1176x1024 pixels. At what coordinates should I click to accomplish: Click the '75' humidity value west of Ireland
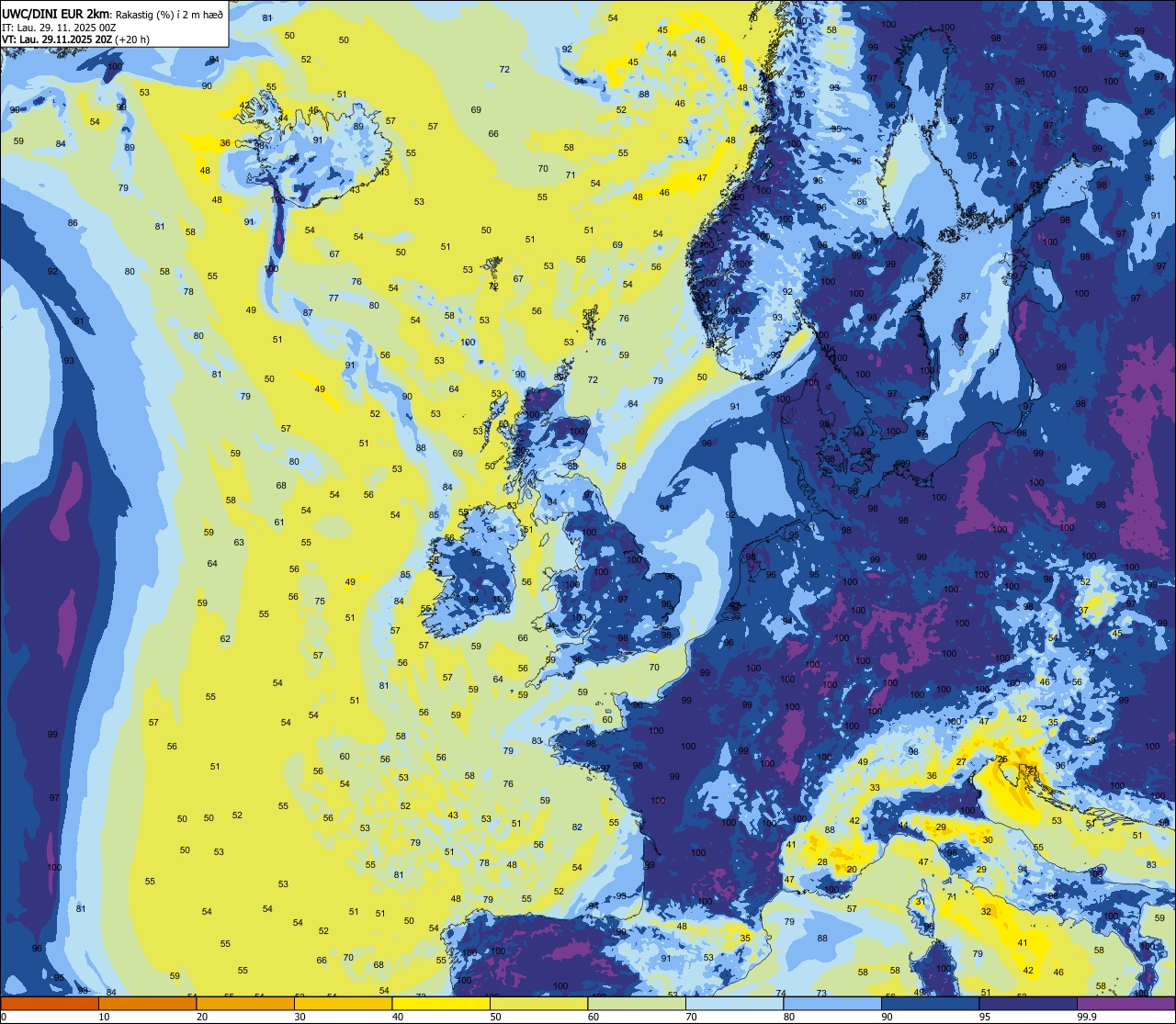(x=320, y=602)
